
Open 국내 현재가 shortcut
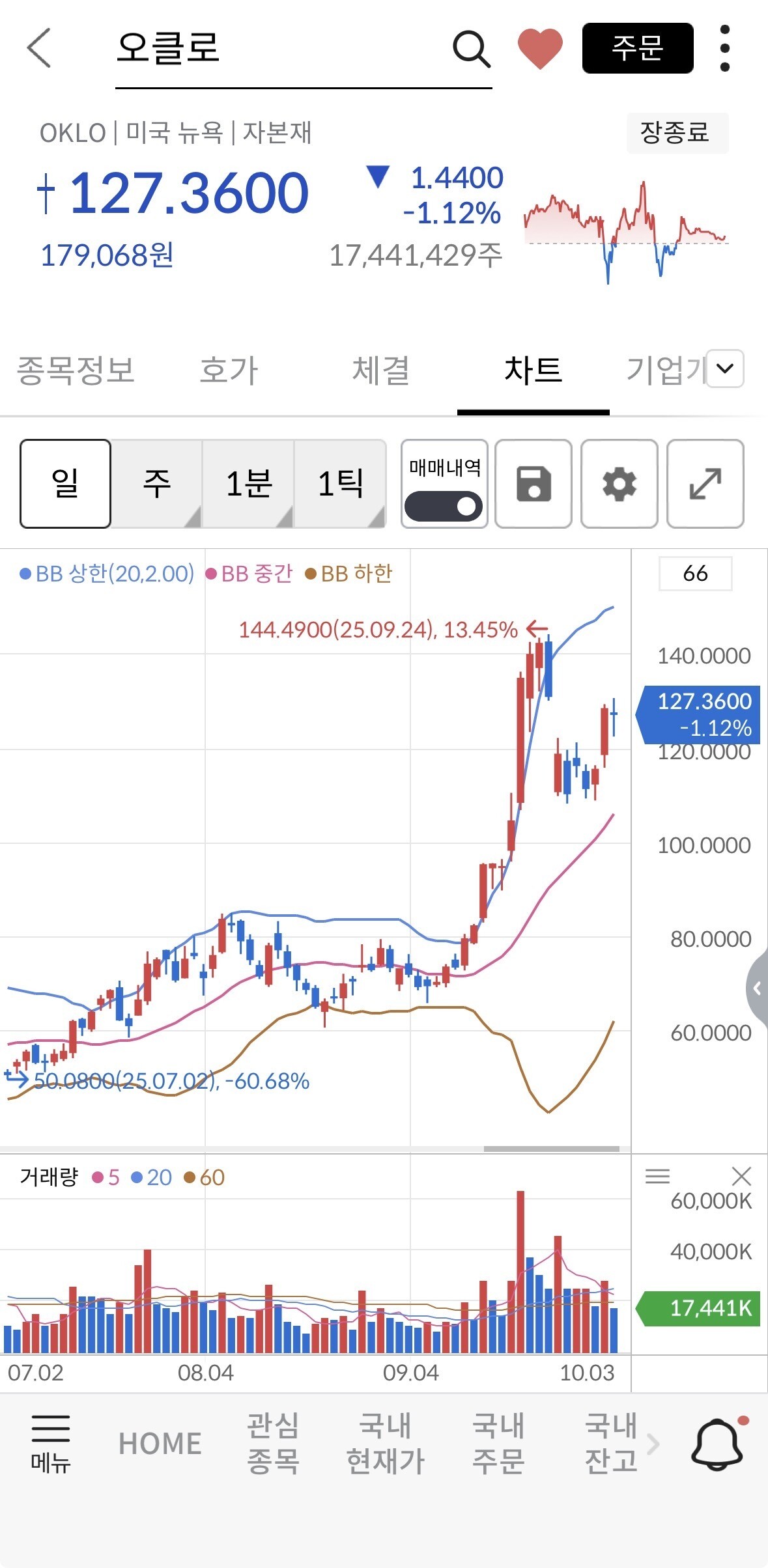pos(386,1444)
